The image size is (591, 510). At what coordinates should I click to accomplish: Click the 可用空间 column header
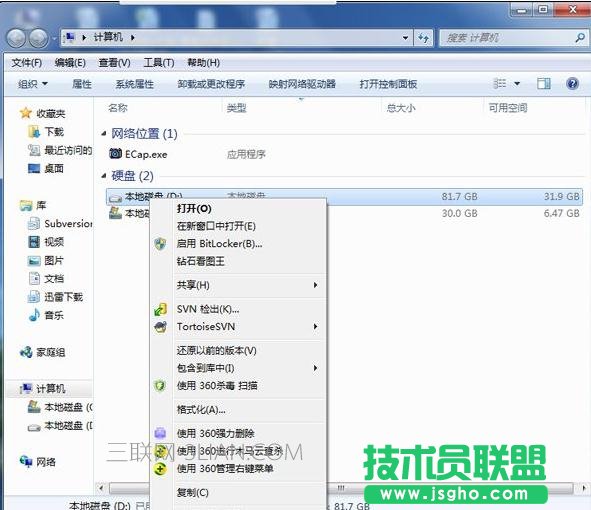pyautogui.click(x=508, y=108)
